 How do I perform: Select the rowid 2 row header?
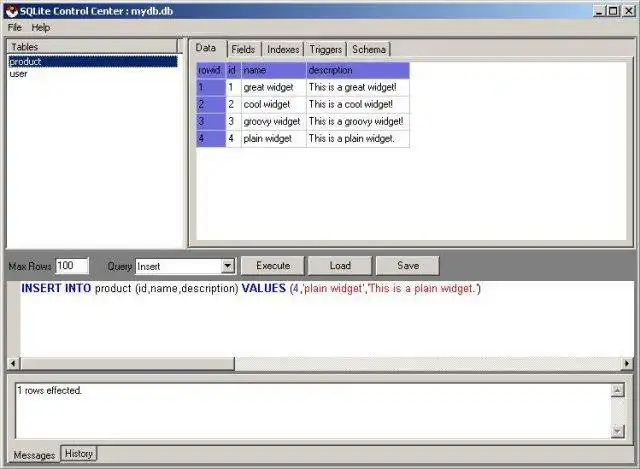[x=211, y=104]
